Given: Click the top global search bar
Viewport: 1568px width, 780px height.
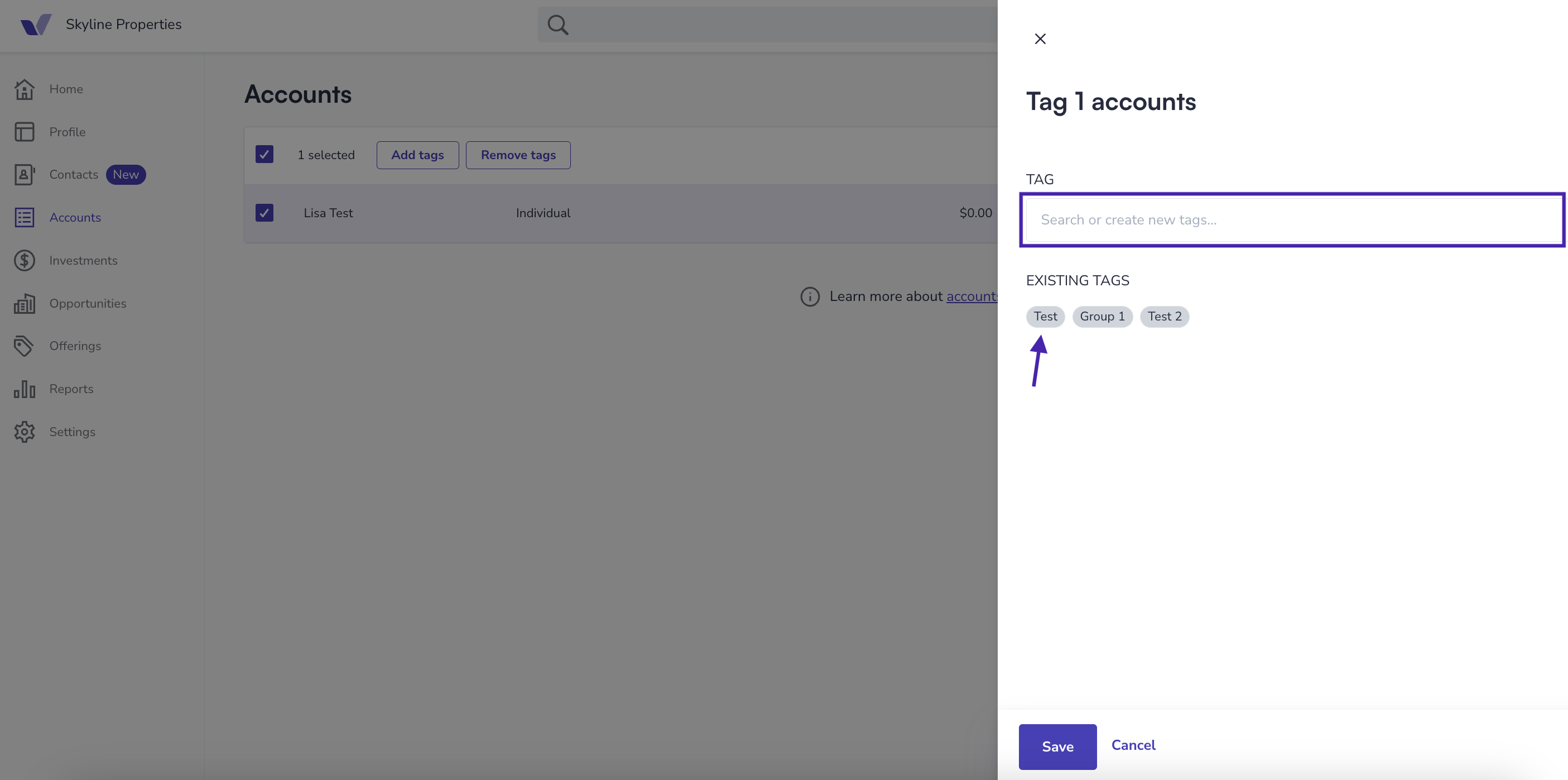Looking at the screenshot, I should pyautogui.click(x=767, y=25).
